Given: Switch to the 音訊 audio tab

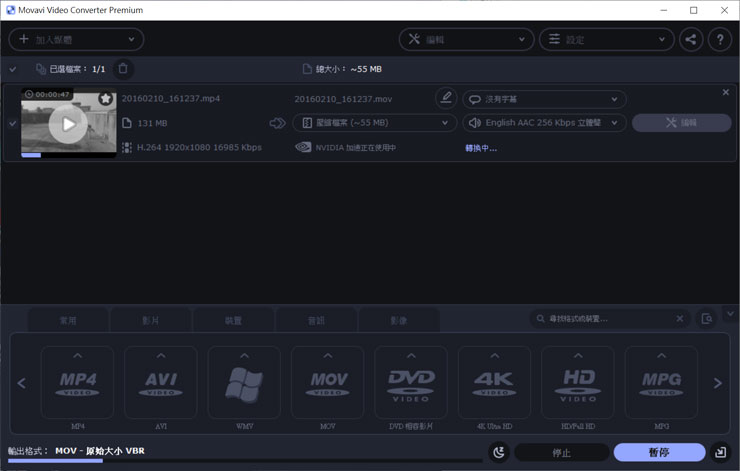Looking at the screenshot, I should tap(316, 320).
